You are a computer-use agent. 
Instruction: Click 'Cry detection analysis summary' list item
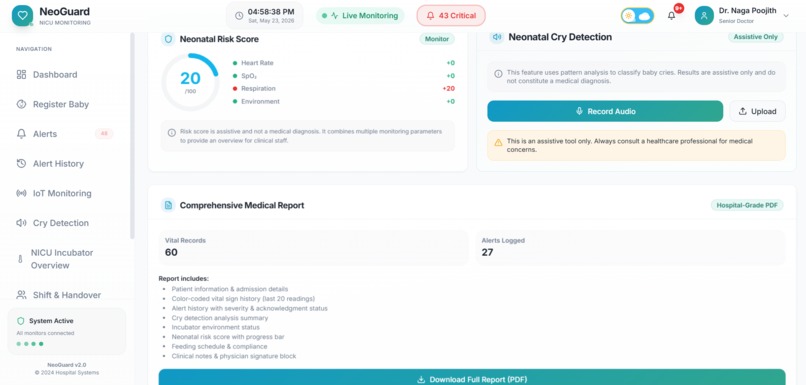coord(219,318)
